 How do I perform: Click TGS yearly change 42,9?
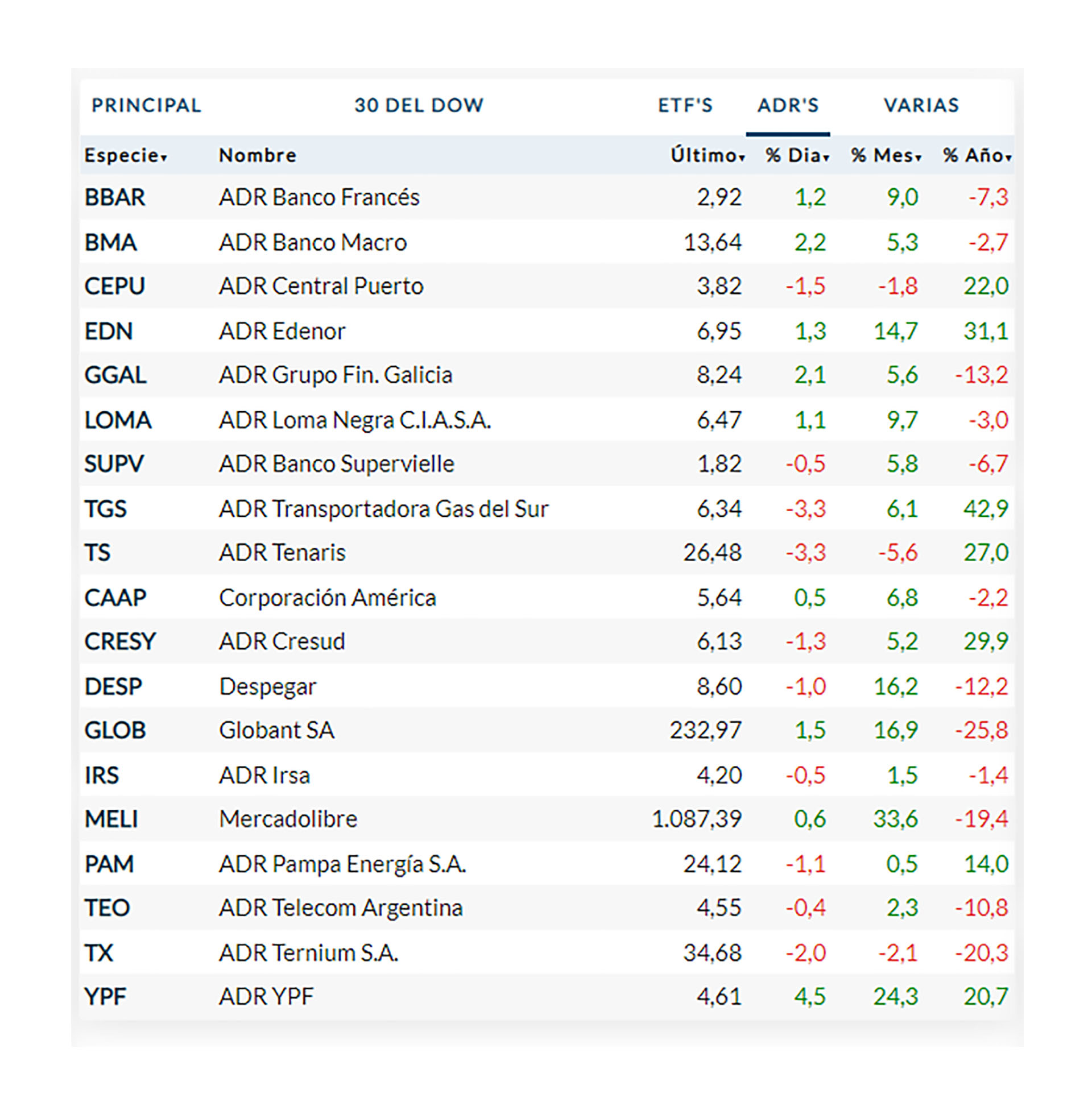point(986,509)
